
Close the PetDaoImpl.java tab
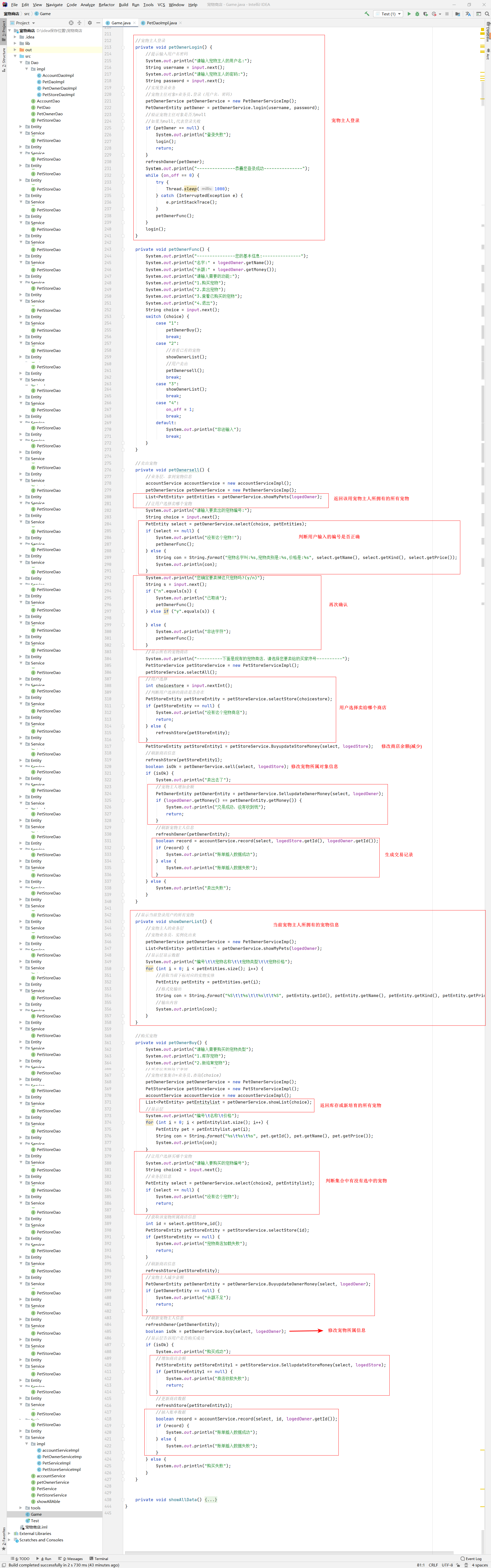pyautogui.click(x=181, y=23)
